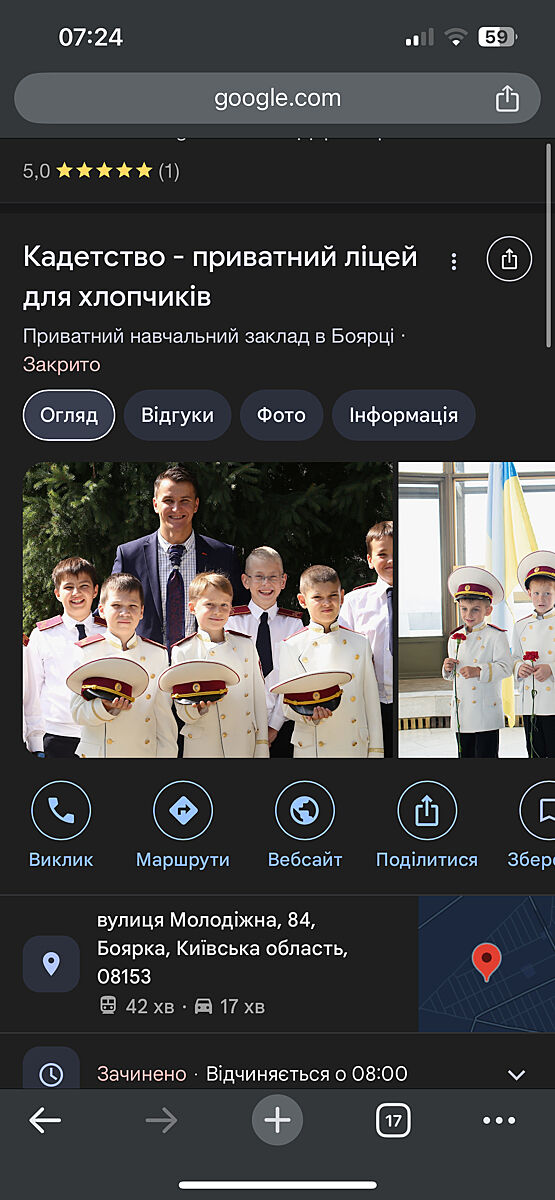Open the map thumbnail with the red pin
555x1200 pixels.
(x=486, y=964)
